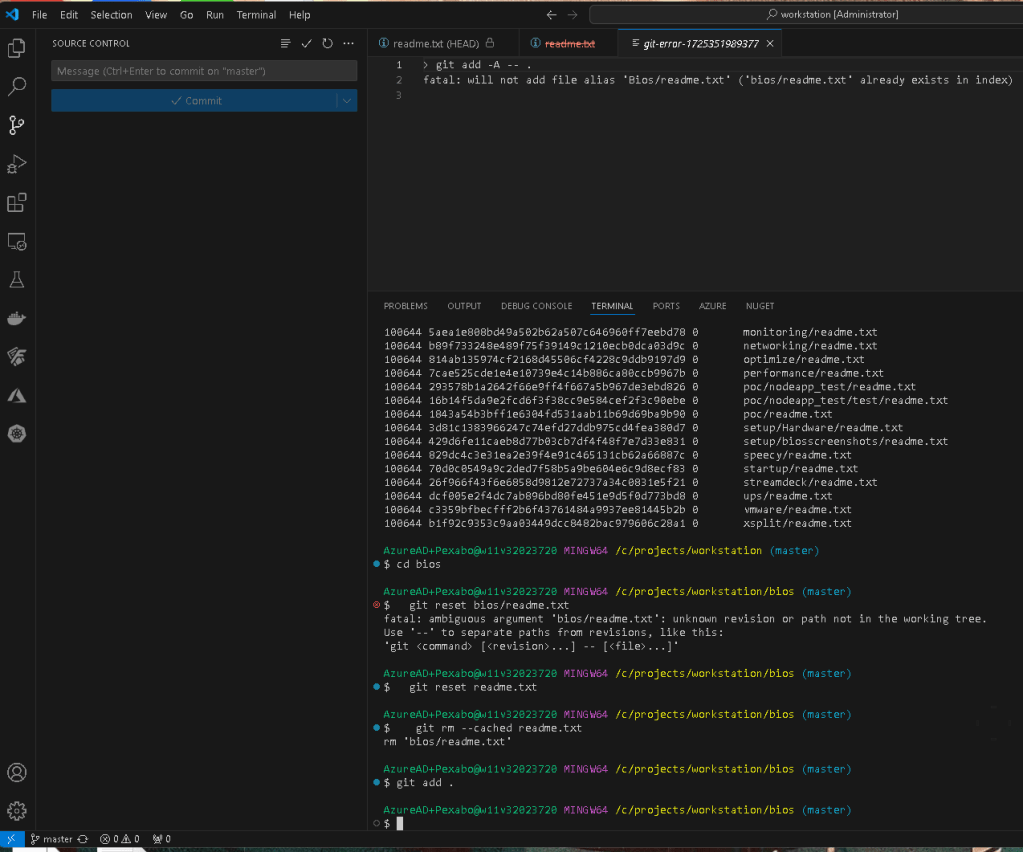Click 'setup/Hardware/readme.txt' terminal entry

(823, 427)
